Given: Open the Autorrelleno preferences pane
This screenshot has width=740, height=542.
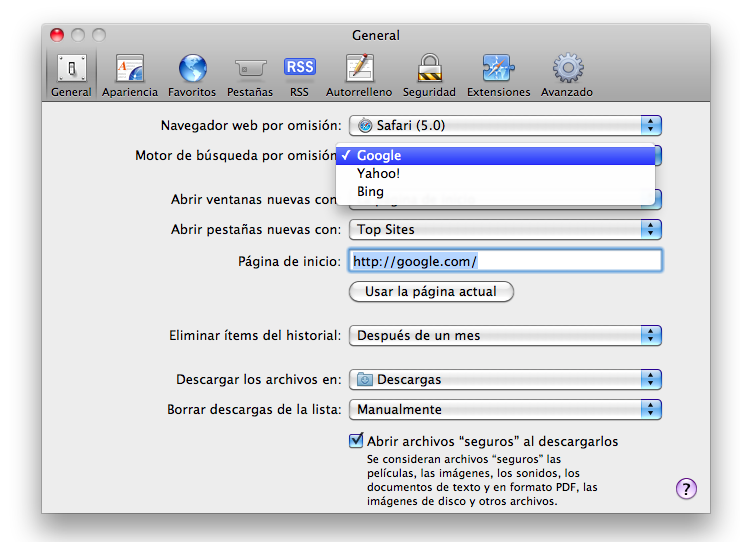Looking at the screenshot, I should pyautogui.click(x=359, y=76).
